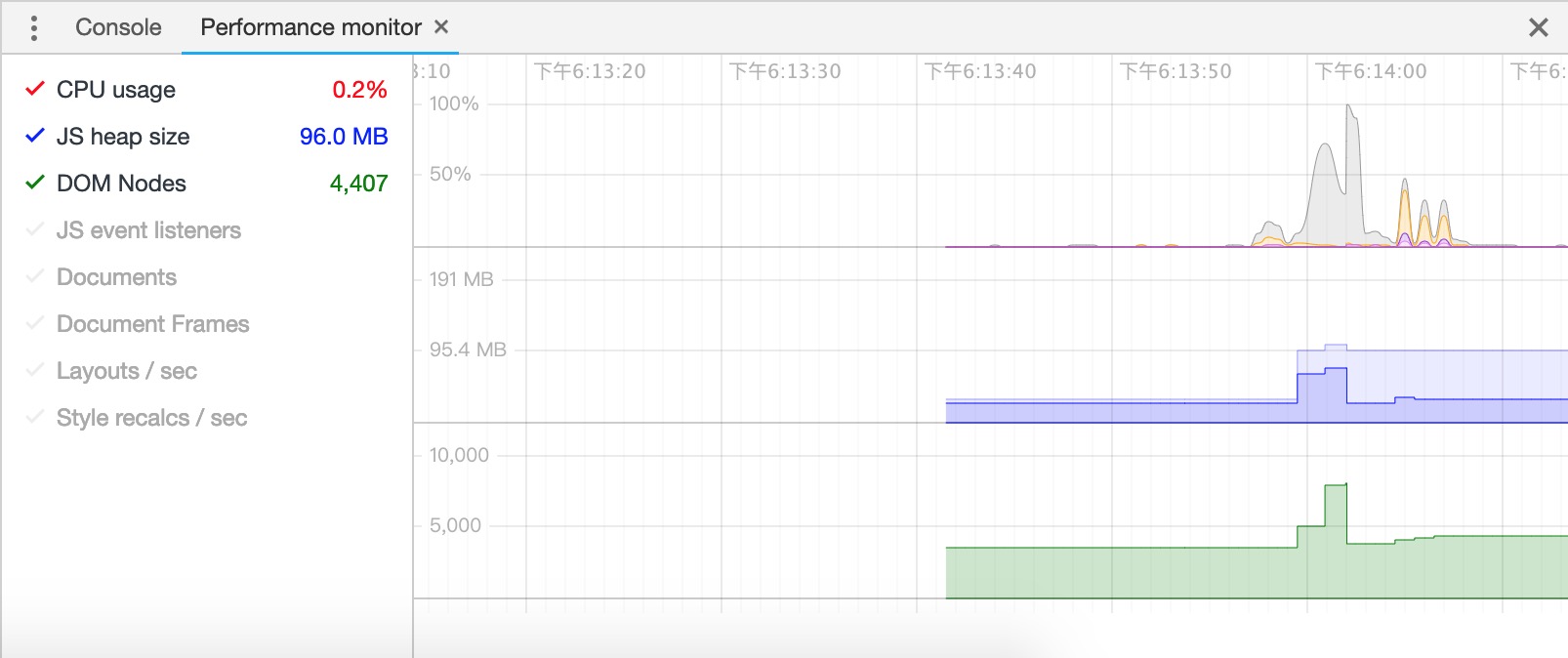The width and height of the screenshot is (1568, 658).
Task: Select the Performance monitor tab
Action: [310, 27]
